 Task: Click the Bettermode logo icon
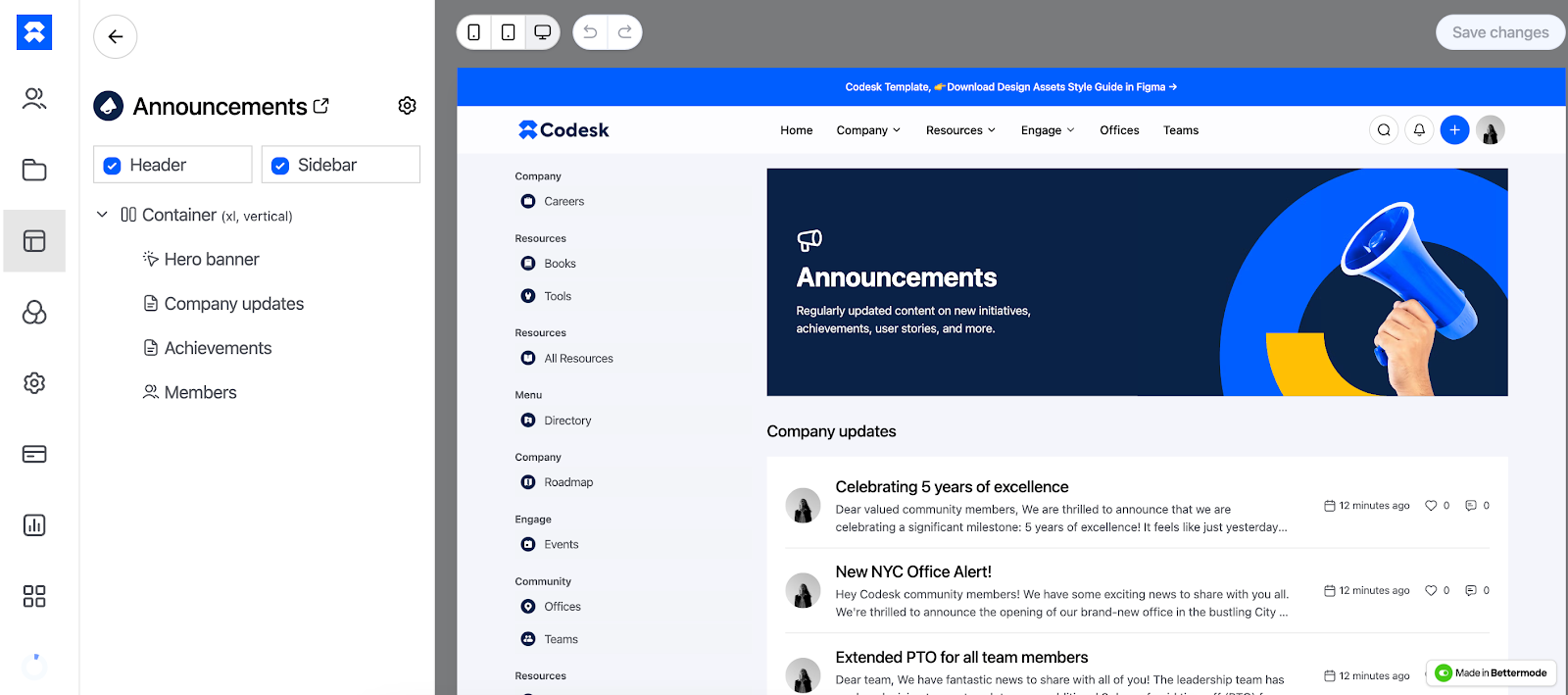coord(34,32)
